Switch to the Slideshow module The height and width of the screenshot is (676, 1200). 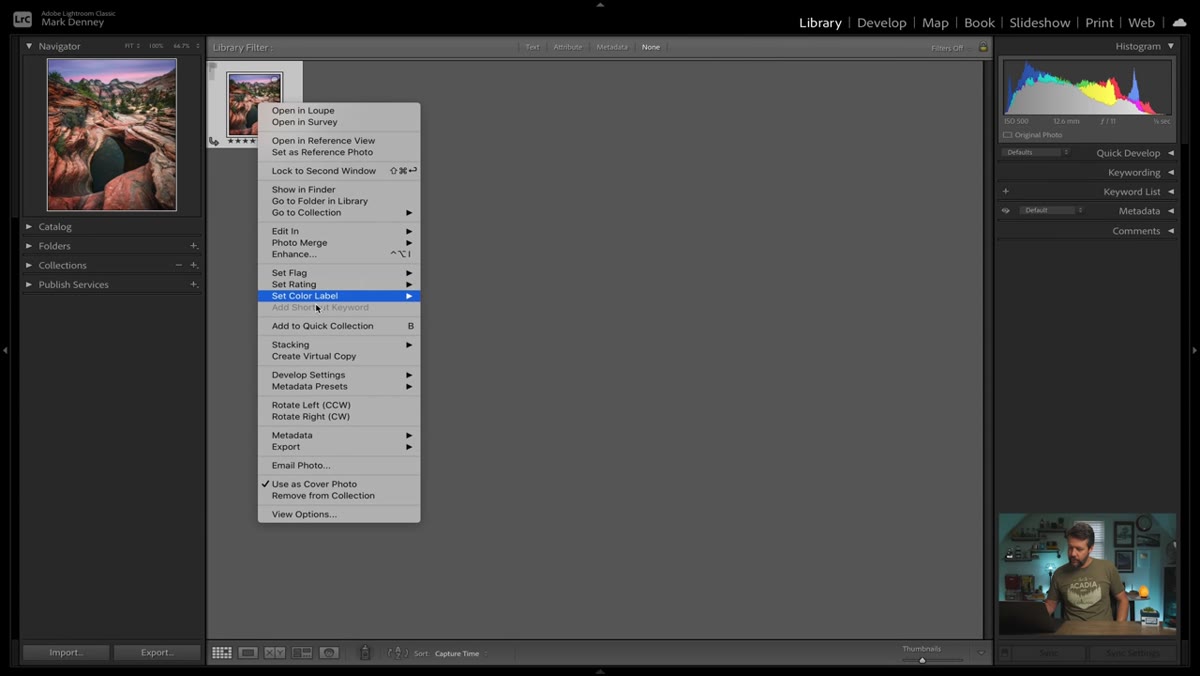pyautogui.click(x=1040, y=22)
